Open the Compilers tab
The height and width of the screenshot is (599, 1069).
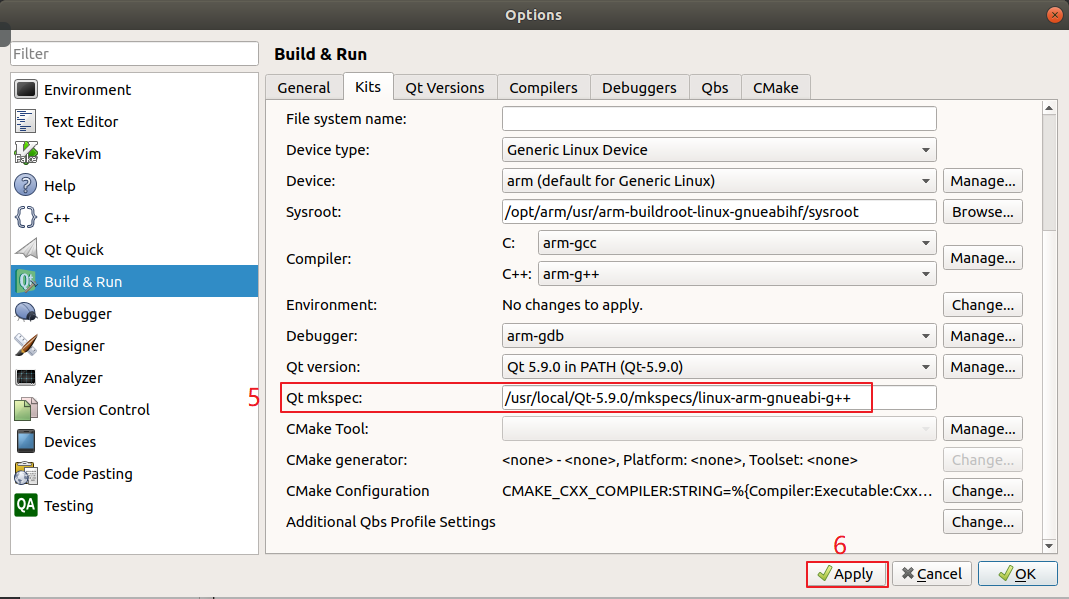point(543,88)
